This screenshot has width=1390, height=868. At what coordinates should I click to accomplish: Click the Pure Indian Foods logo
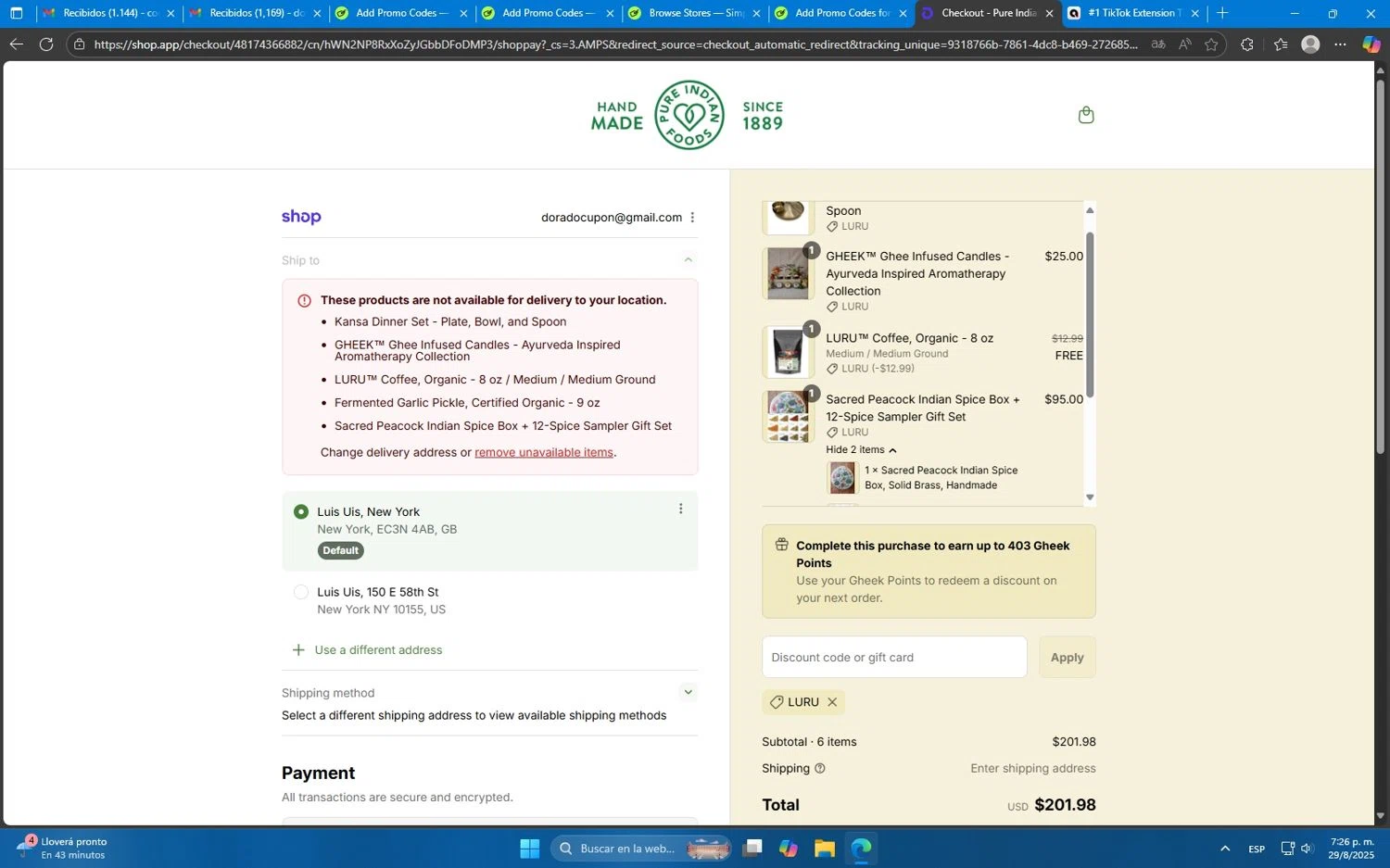(688, 115)
